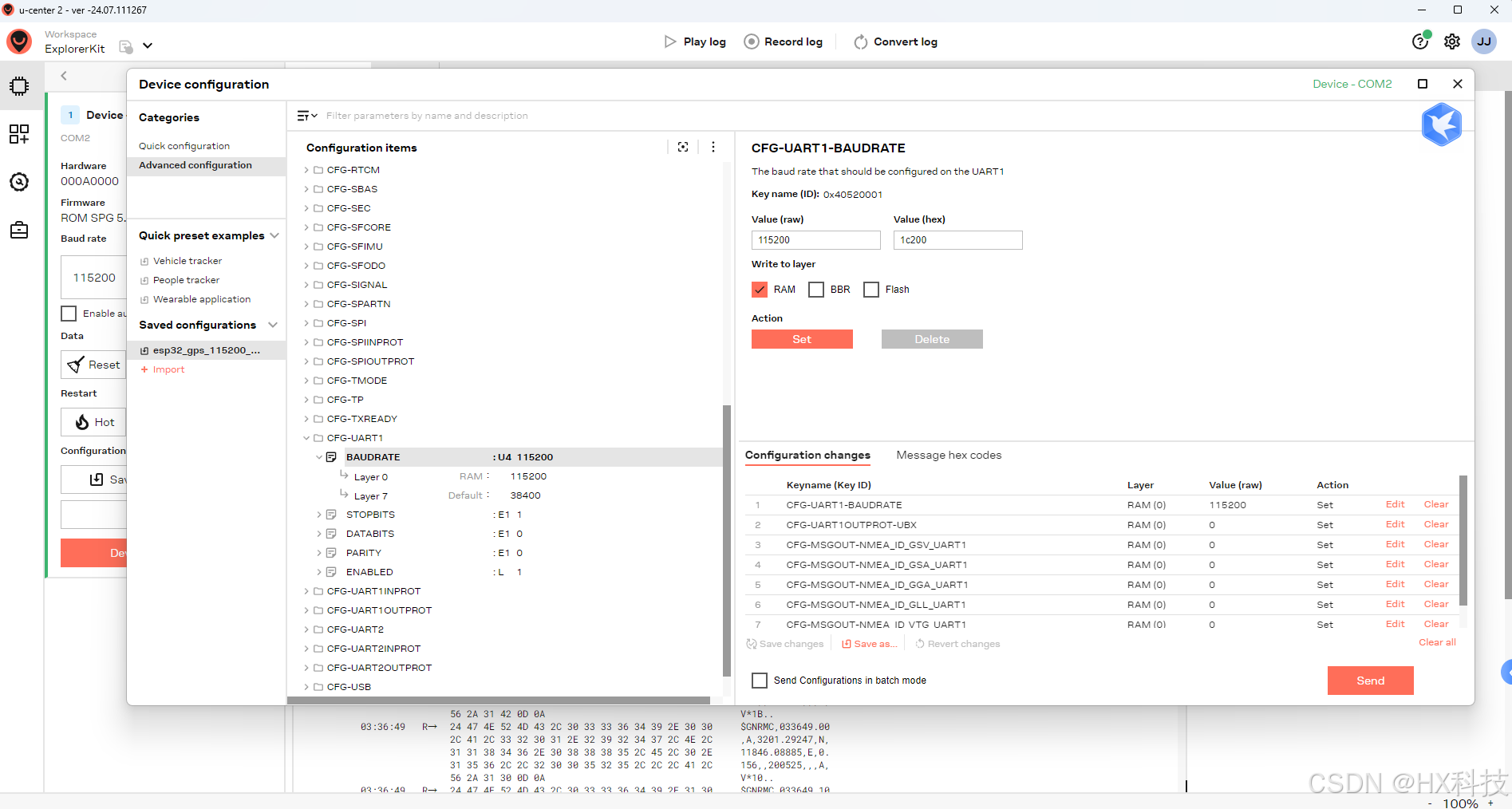Open the settings gear icon
This screenshot has width=1512, height=809.
pos(1452,41)
